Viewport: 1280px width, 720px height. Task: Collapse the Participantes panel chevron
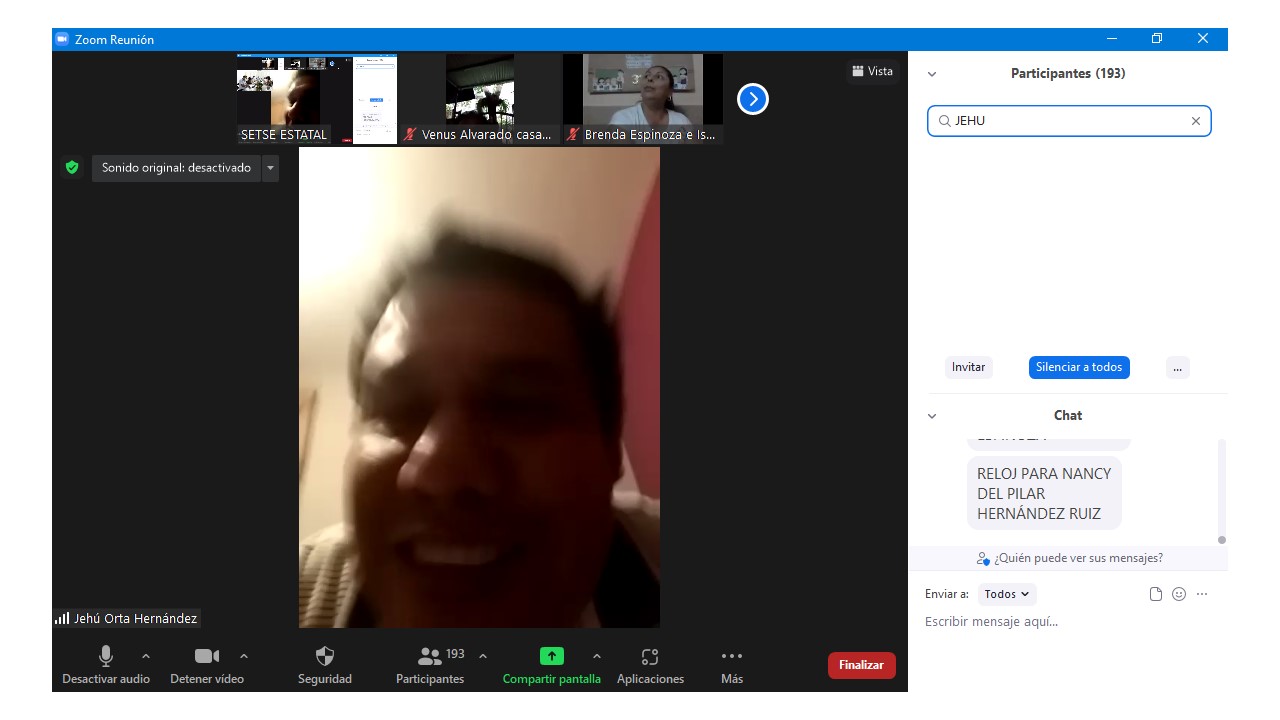932,74
